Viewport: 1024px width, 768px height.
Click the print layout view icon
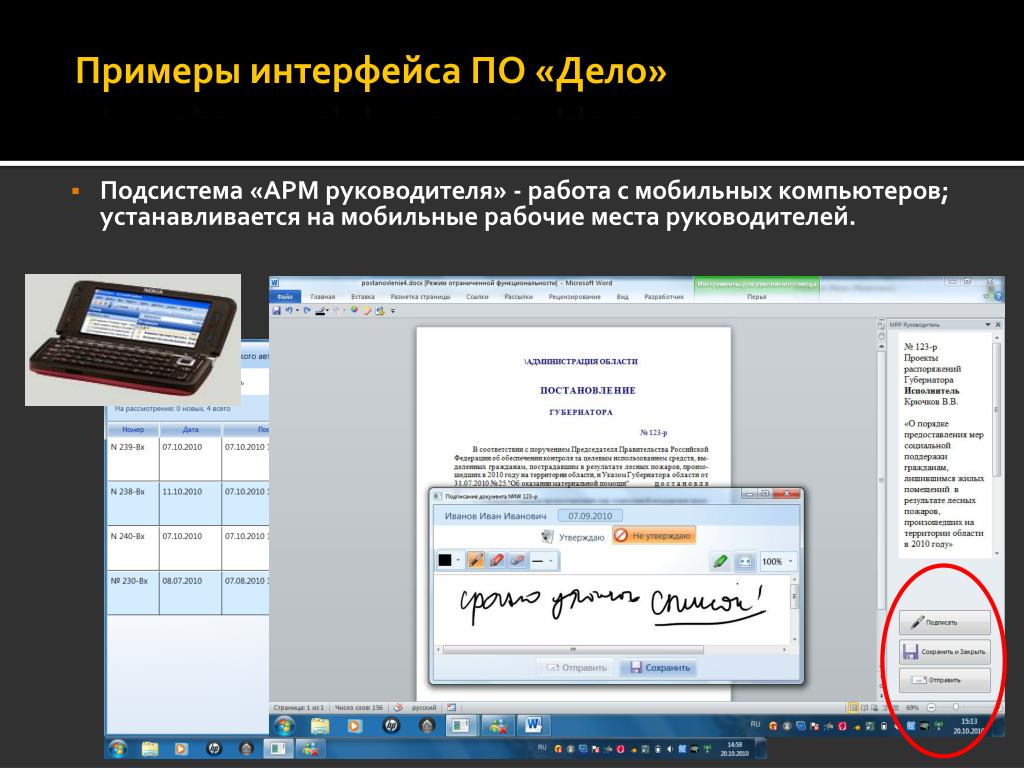[x=853, y=707]
